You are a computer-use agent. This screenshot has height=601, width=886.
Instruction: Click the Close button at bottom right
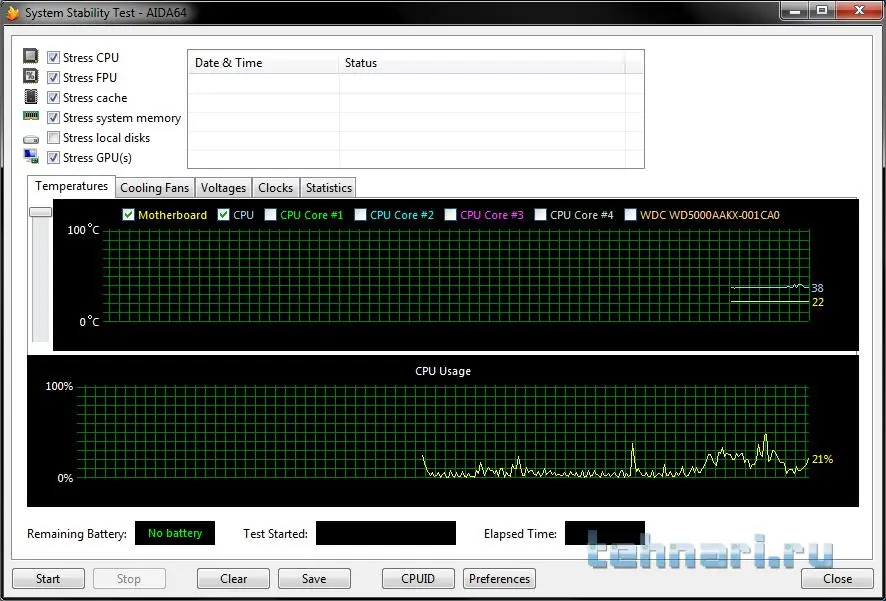point(837,578)
